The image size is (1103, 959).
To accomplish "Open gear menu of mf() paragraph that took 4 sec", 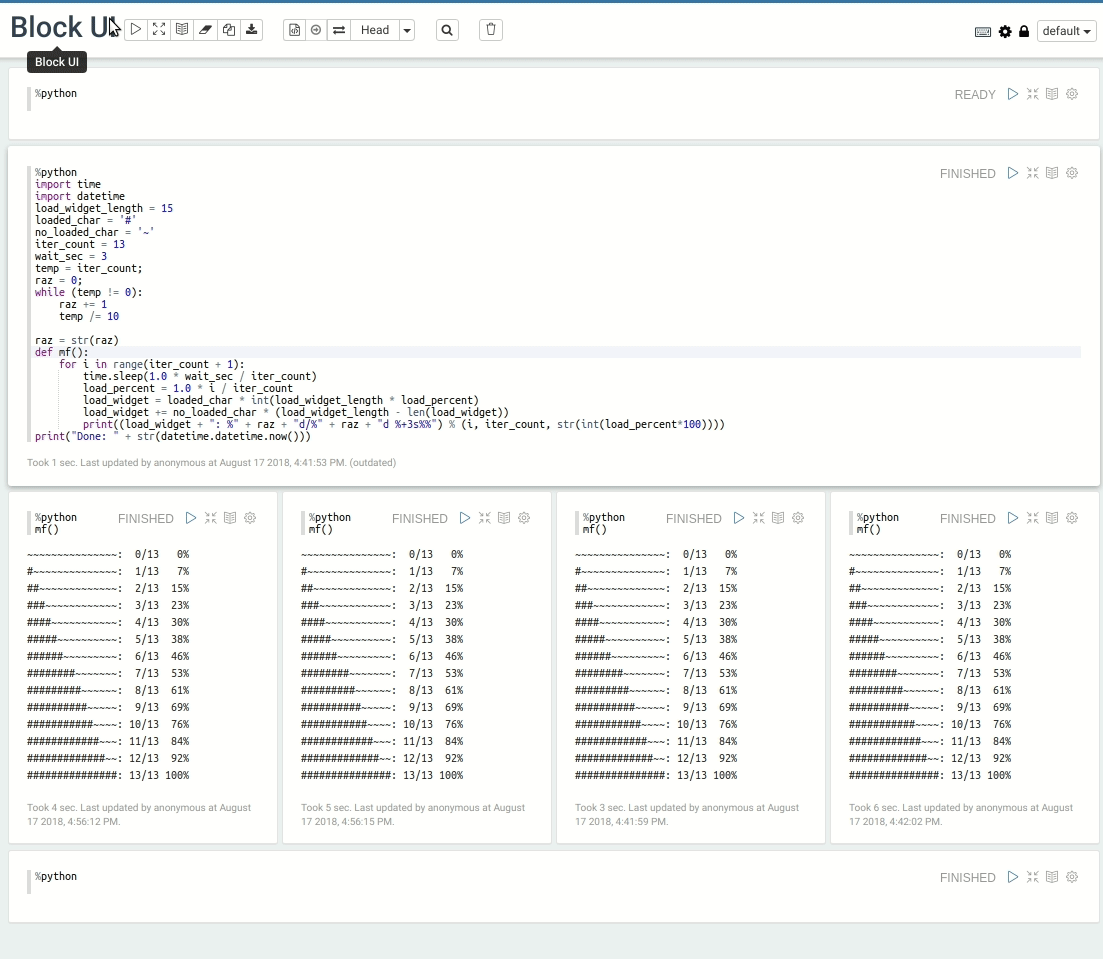I will (x=250, y=518).
